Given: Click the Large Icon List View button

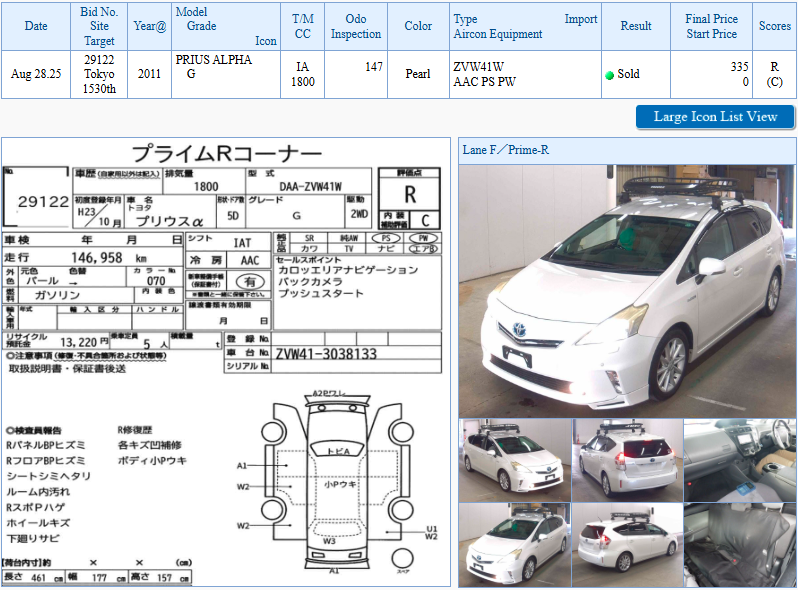Looking at the screenshot, I should click(x=715, y=117).
